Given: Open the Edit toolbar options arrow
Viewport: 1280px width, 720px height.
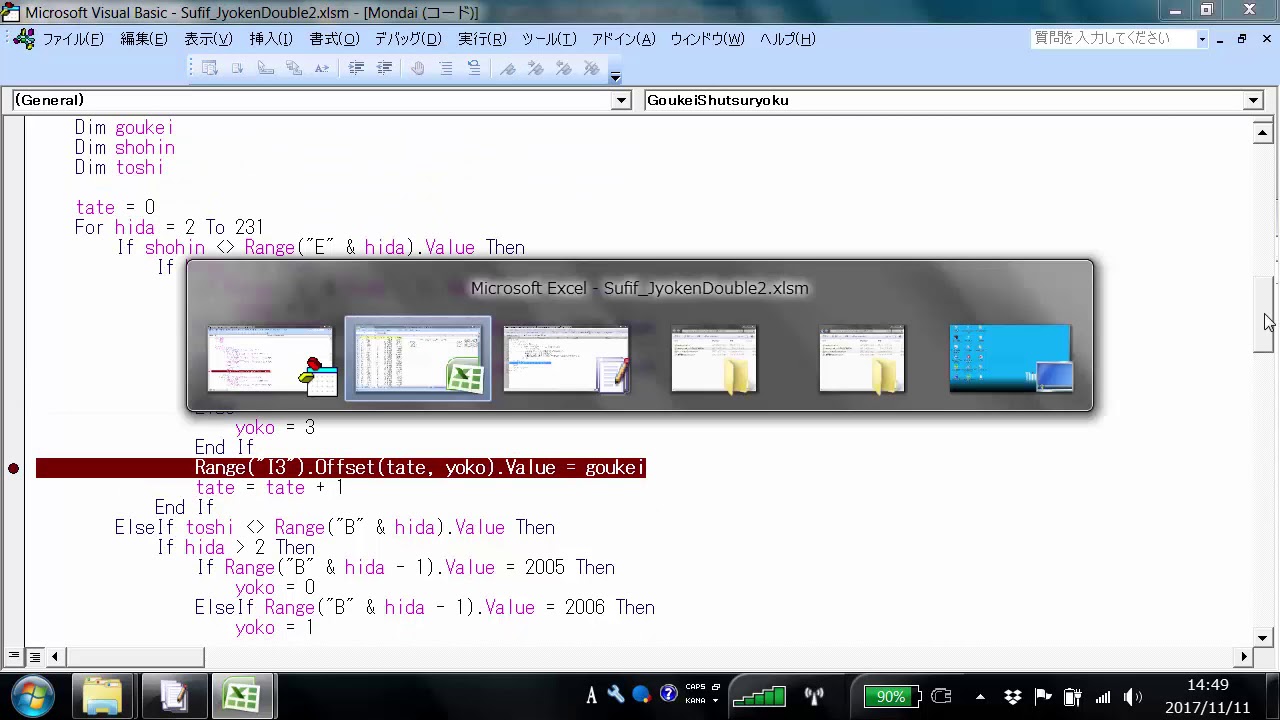Looking at the screenshot, I should click(615, 74).
